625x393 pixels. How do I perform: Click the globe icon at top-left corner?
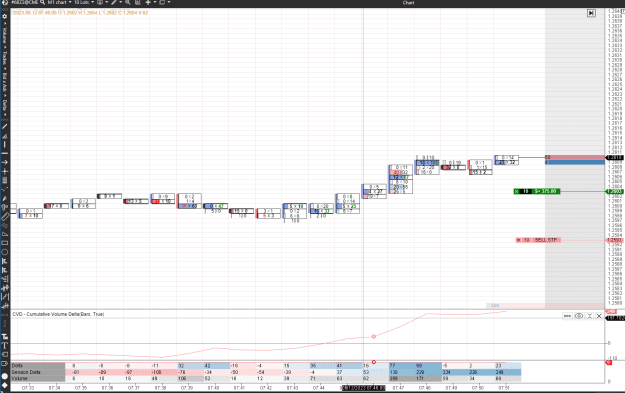click(x=5, y=2)
